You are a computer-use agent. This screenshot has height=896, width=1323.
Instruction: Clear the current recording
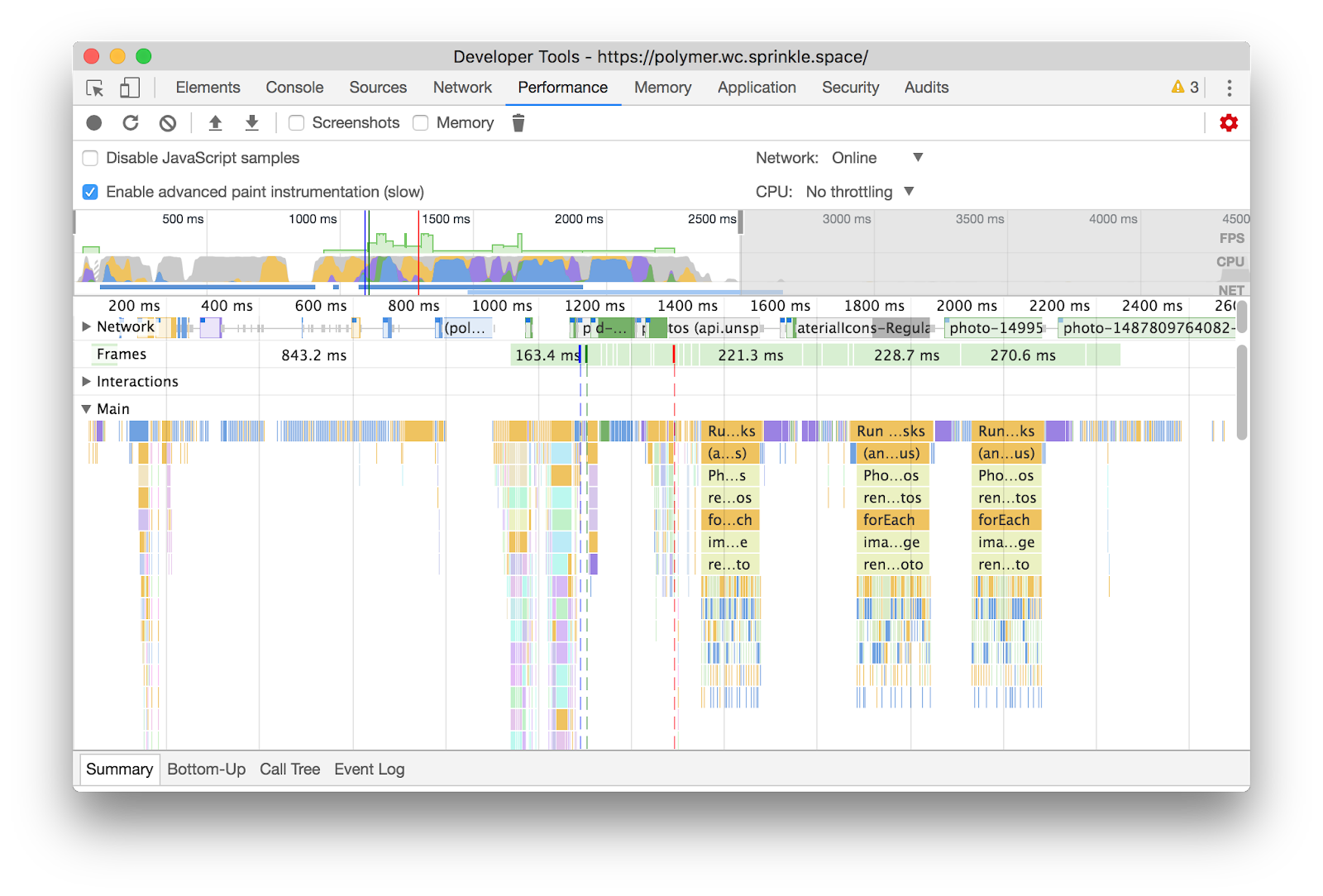(x=168, y=122)
